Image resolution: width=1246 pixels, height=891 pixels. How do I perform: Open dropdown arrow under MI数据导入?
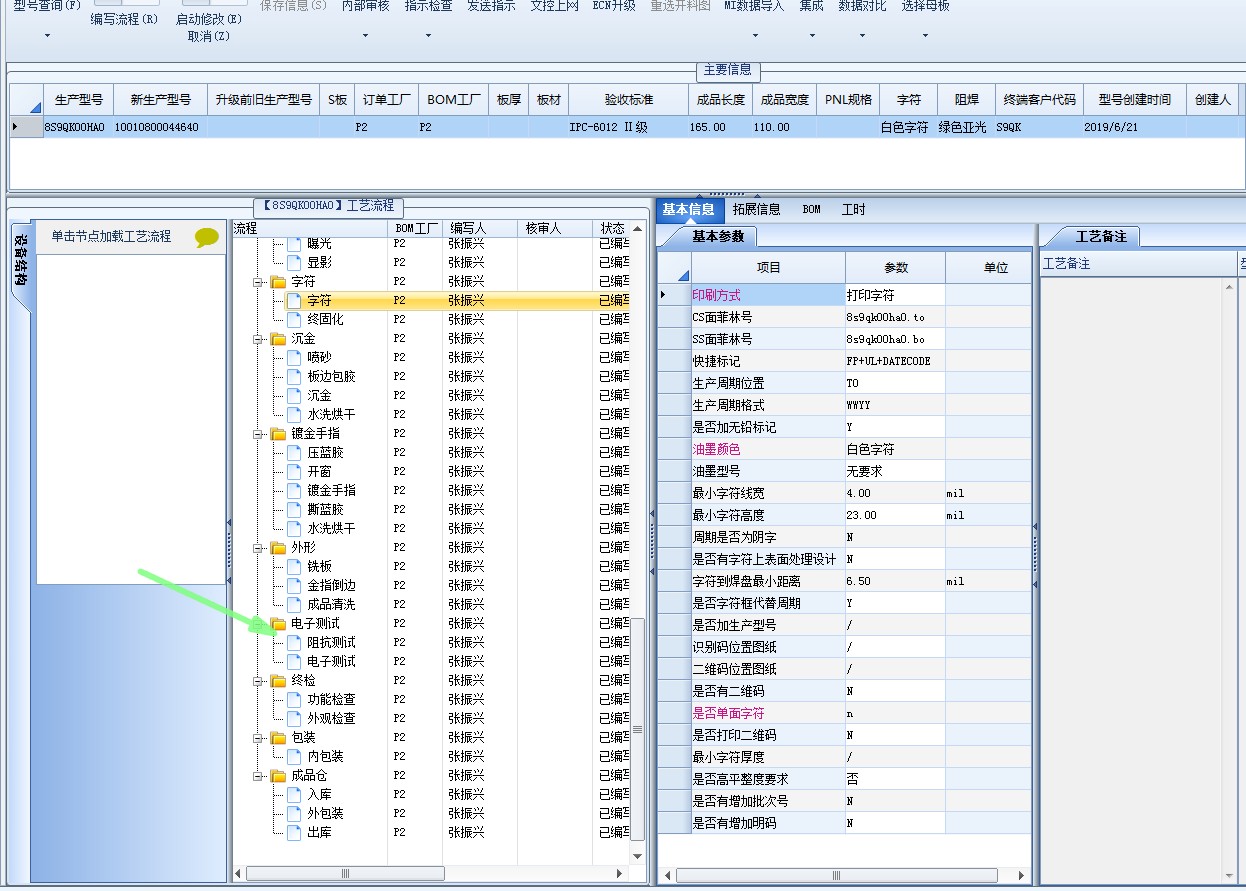[754, 37]
